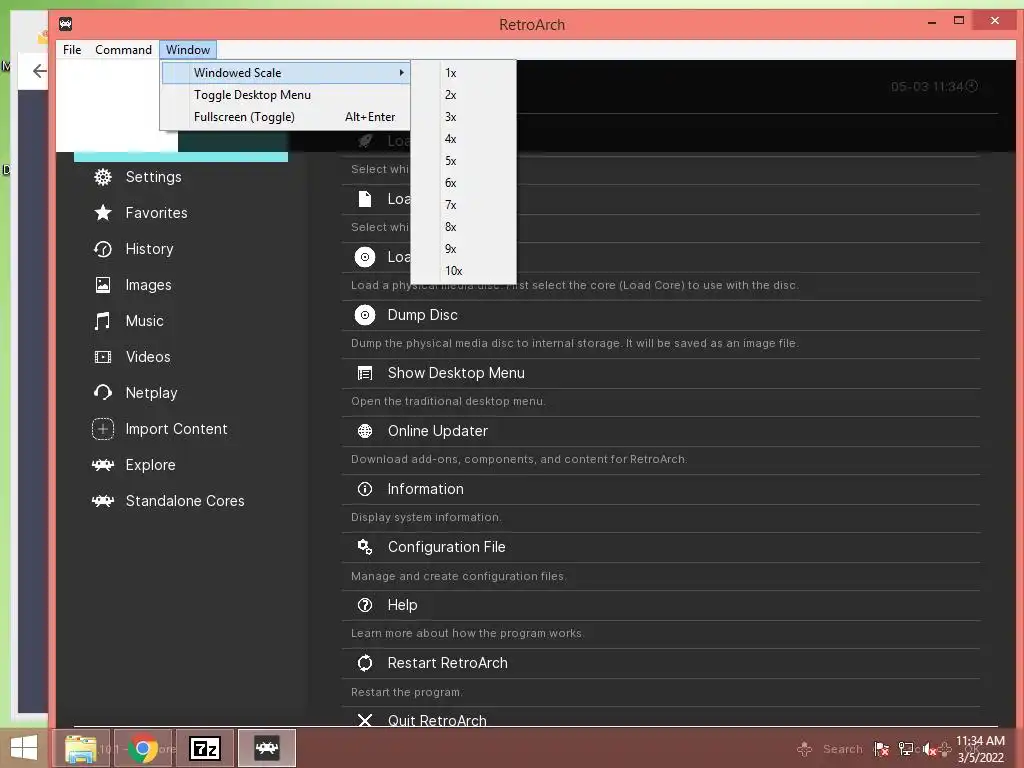Click the Quit RetroArch X icon

[x=365, y=720]
